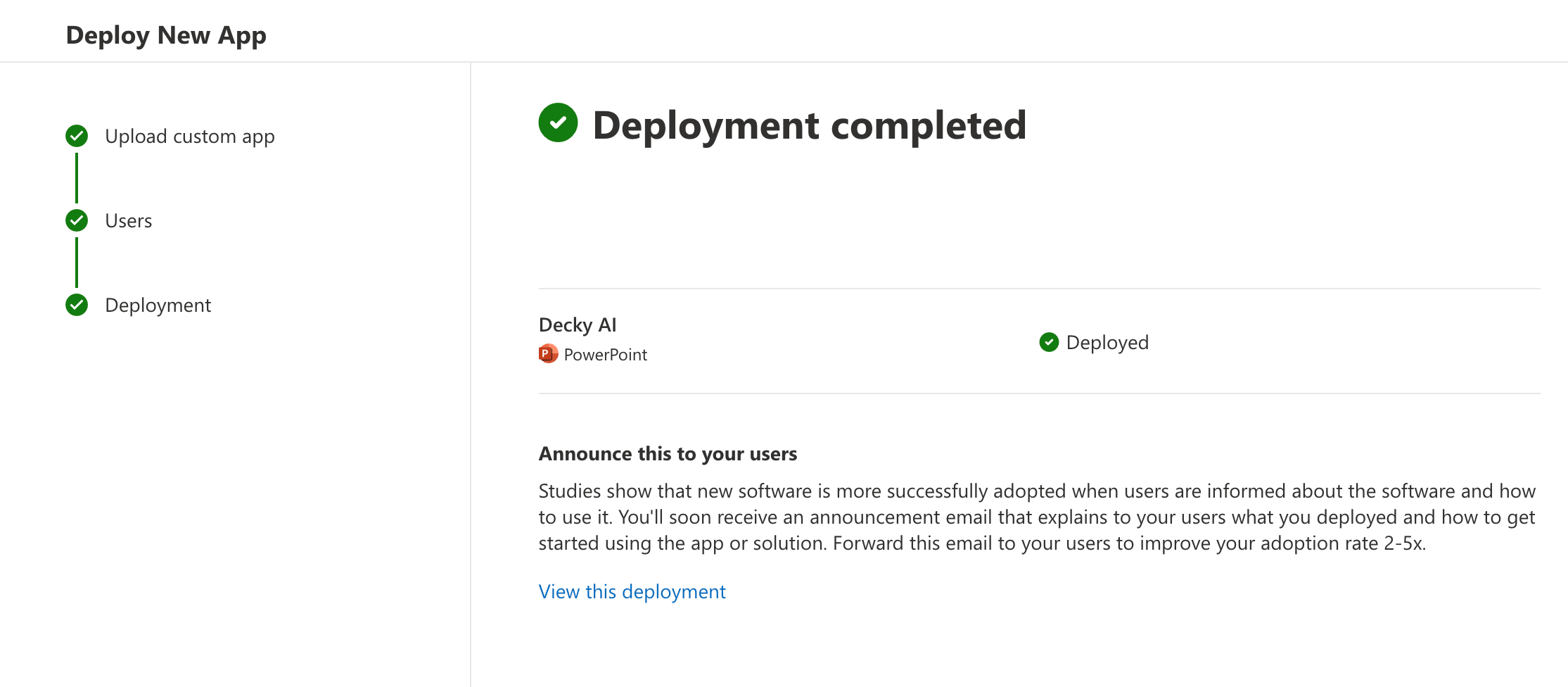Click the PowerPoint icon under Decky AI

548,354
